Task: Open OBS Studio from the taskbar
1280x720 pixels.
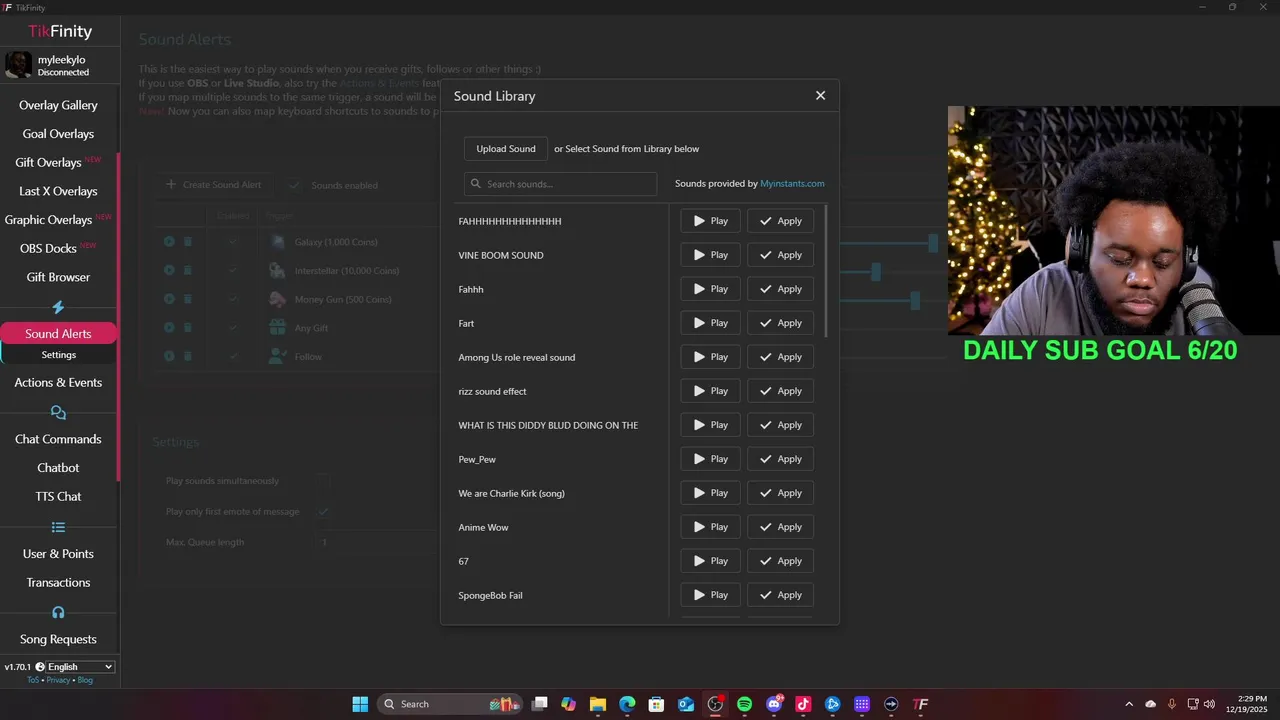Action: pos(715,704)
